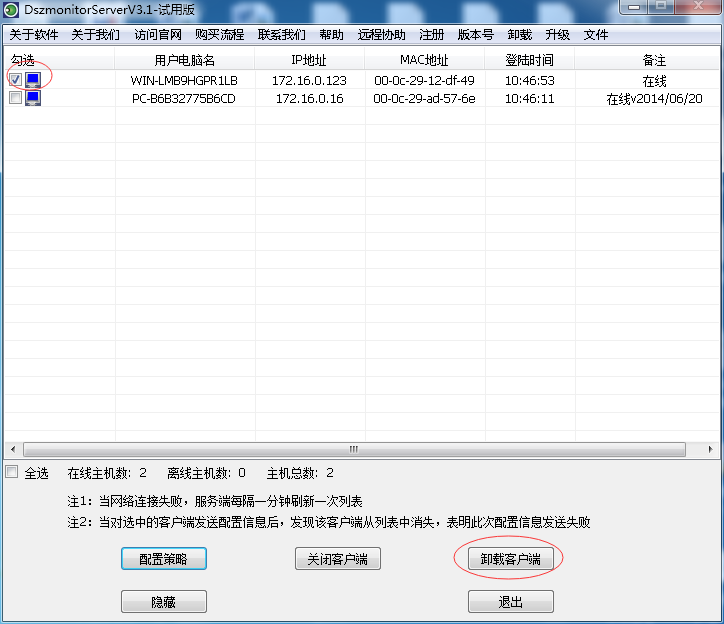Click computer icon for WIN-LMB9HGPR1LB
The width and height of the screenshot is (724, 624).
coord(33,79)
